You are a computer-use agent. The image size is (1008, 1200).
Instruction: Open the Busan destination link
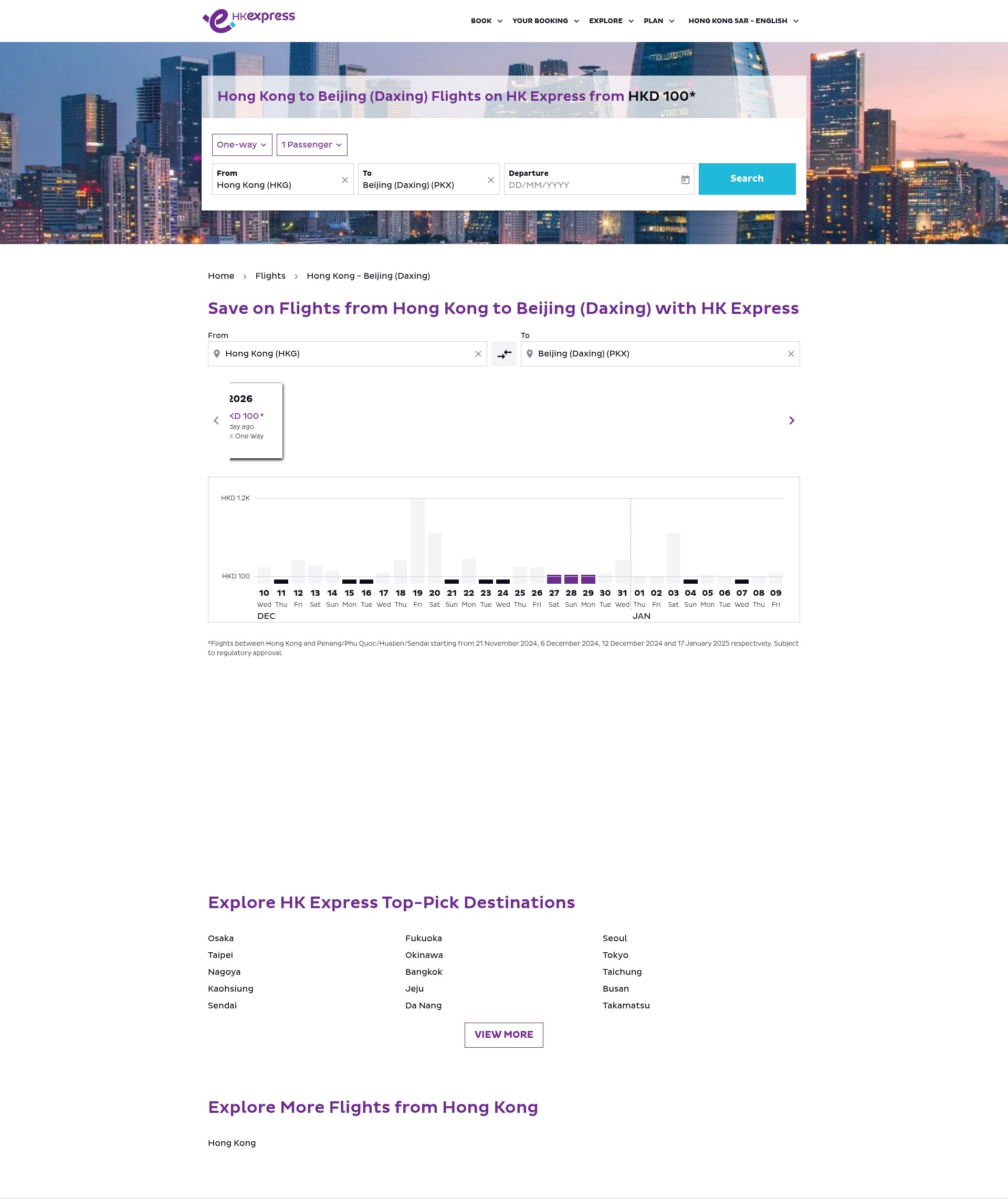(615, 988)
